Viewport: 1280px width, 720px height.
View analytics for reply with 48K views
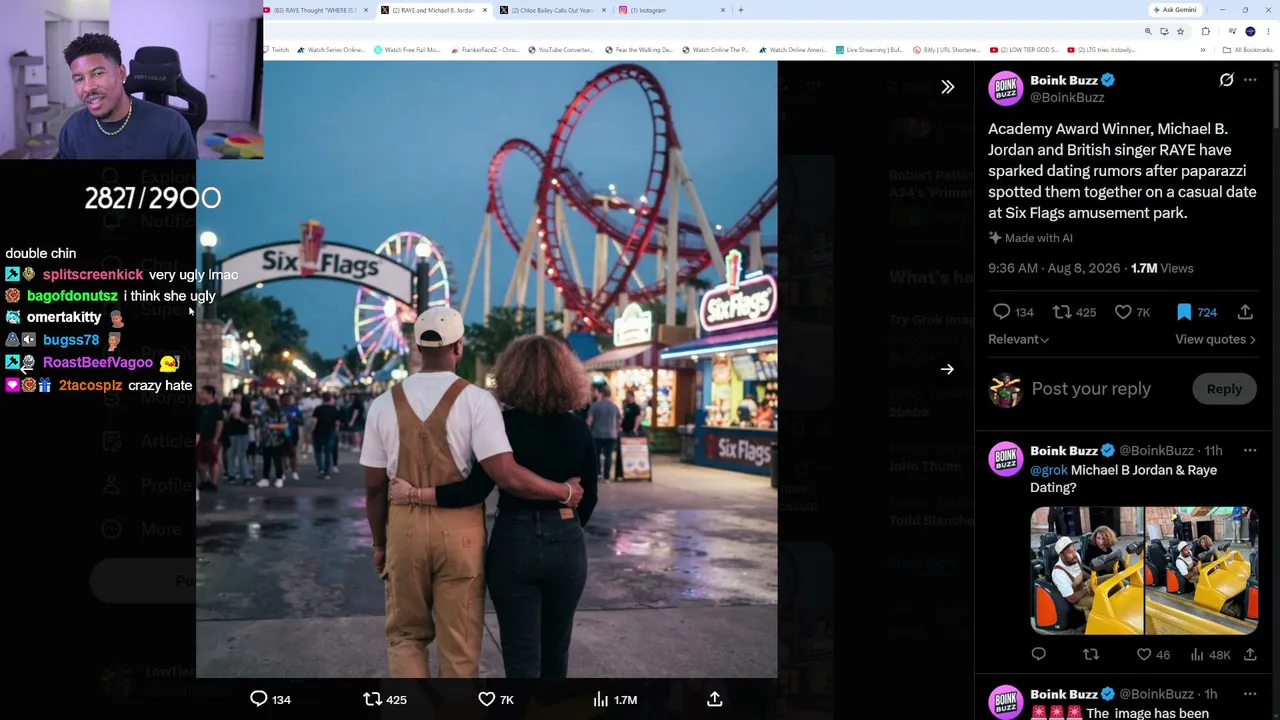[1210, 654]
